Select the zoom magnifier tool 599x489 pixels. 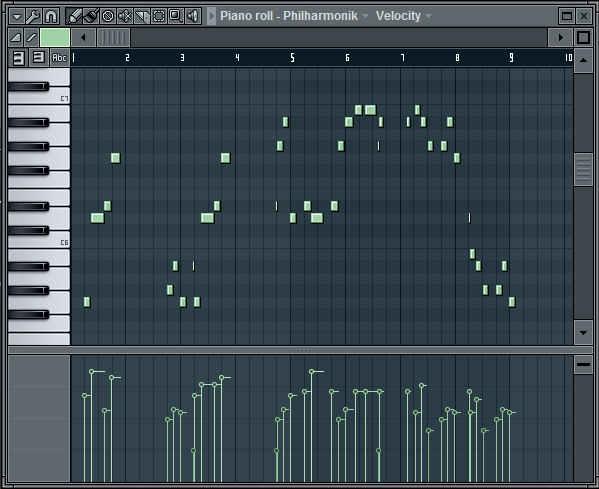(175, 16)
